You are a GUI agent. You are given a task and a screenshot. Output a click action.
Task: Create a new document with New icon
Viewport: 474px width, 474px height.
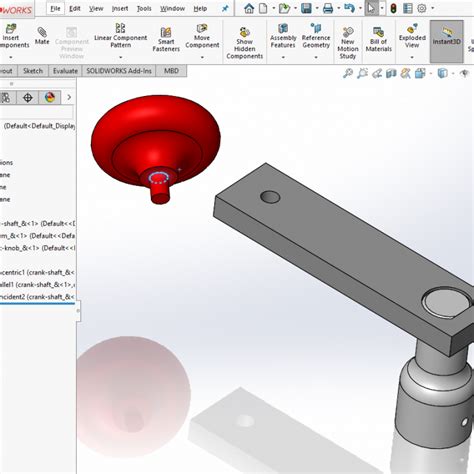(263, 8)
